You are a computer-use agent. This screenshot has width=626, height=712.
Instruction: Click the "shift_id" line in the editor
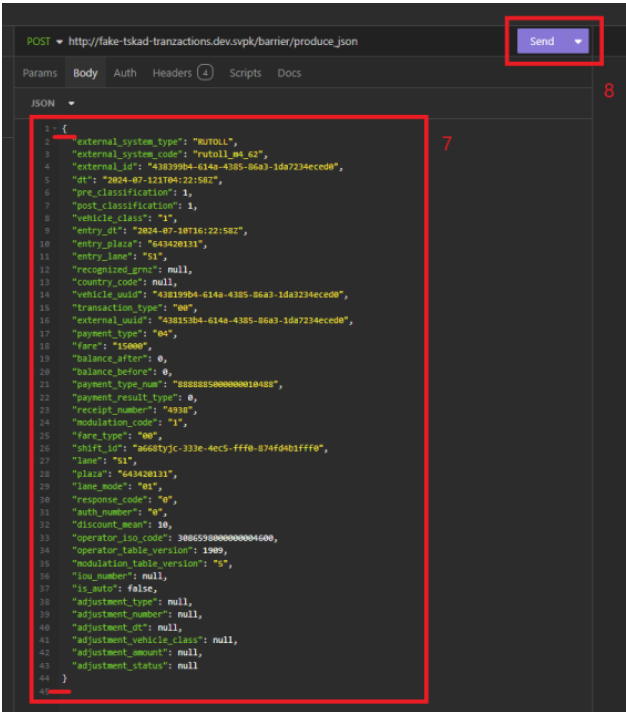coord(200,448)
